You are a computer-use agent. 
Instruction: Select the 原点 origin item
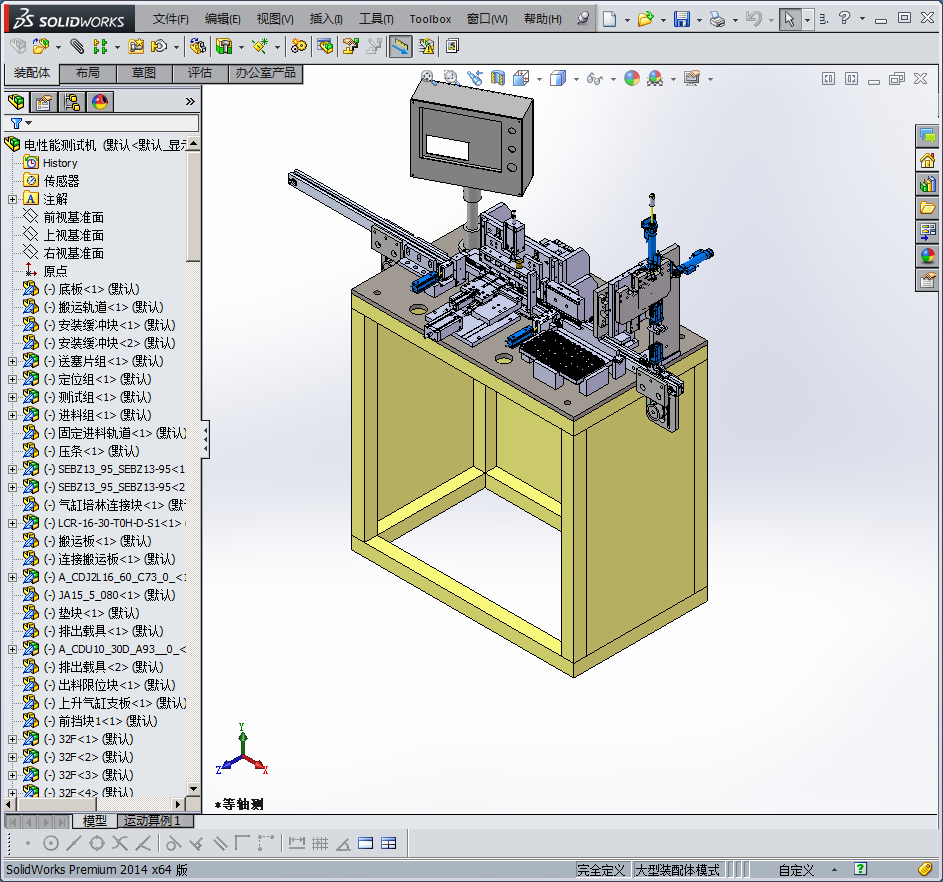(x=55, y=271)
